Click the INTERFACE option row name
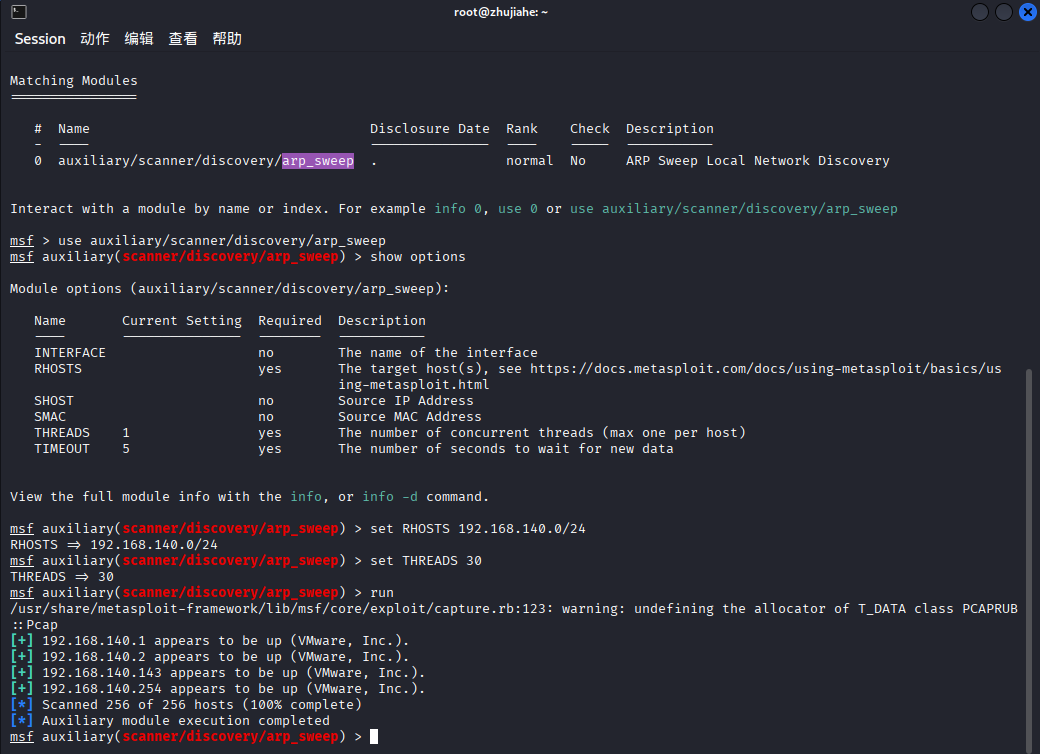This screenshot has width=1040, height=754. tap(70, 353)
